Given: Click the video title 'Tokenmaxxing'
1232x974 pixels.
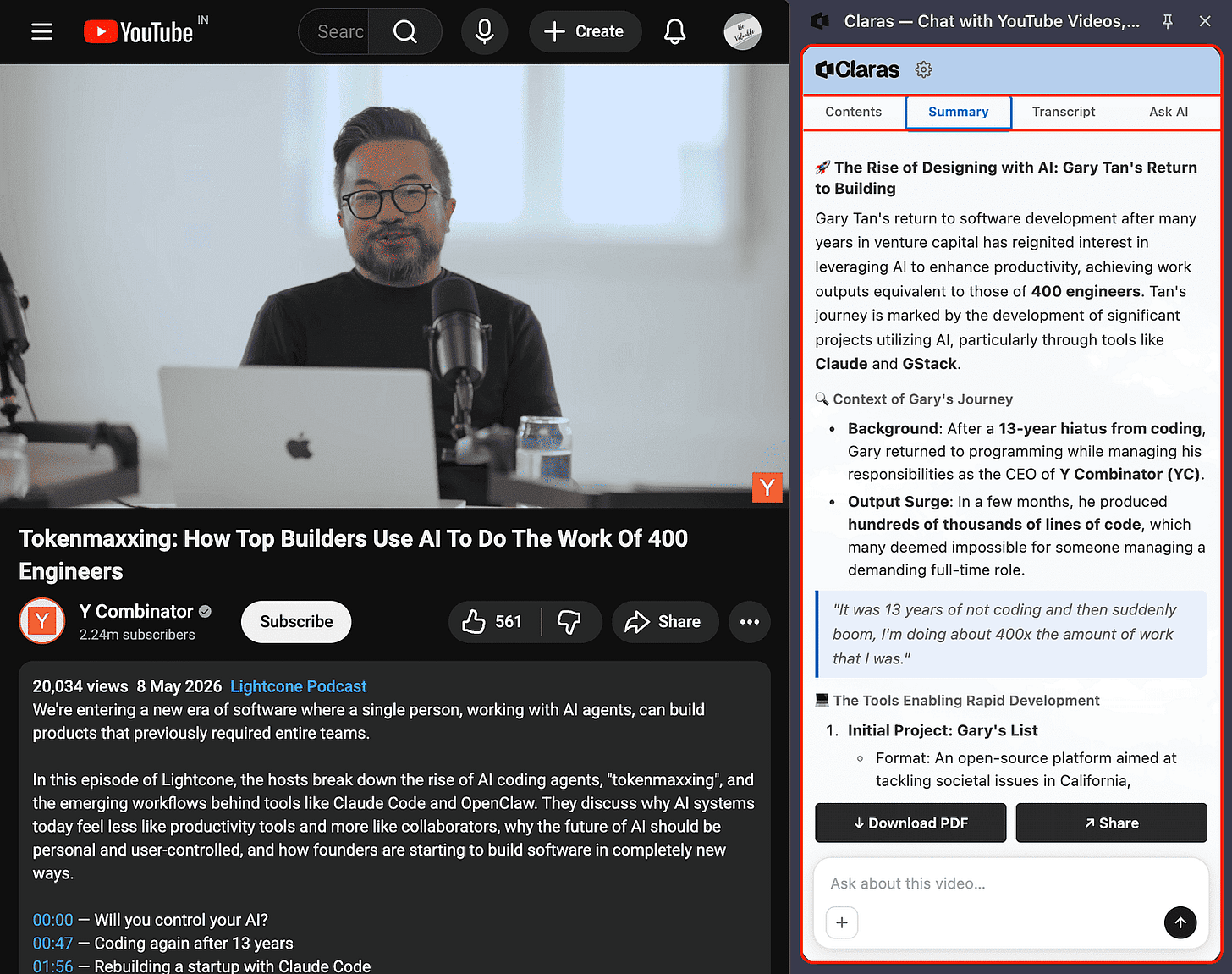Looking at the screenshot, I should [353, 555].
